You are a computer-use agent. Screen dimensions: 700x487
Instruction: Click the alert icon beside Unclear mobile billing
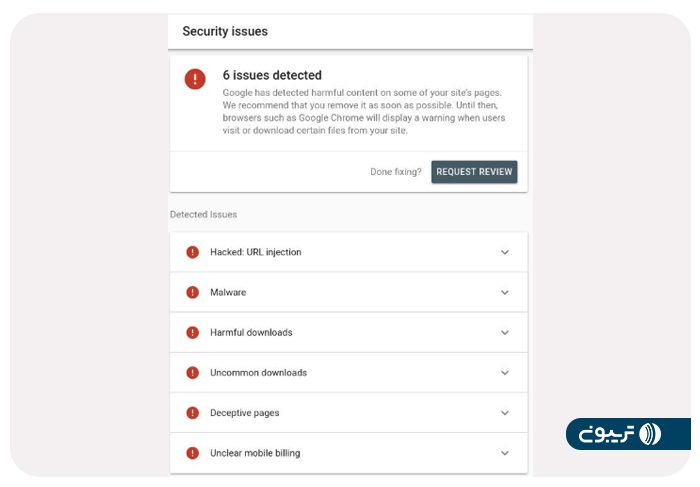(x=193, y=452)
